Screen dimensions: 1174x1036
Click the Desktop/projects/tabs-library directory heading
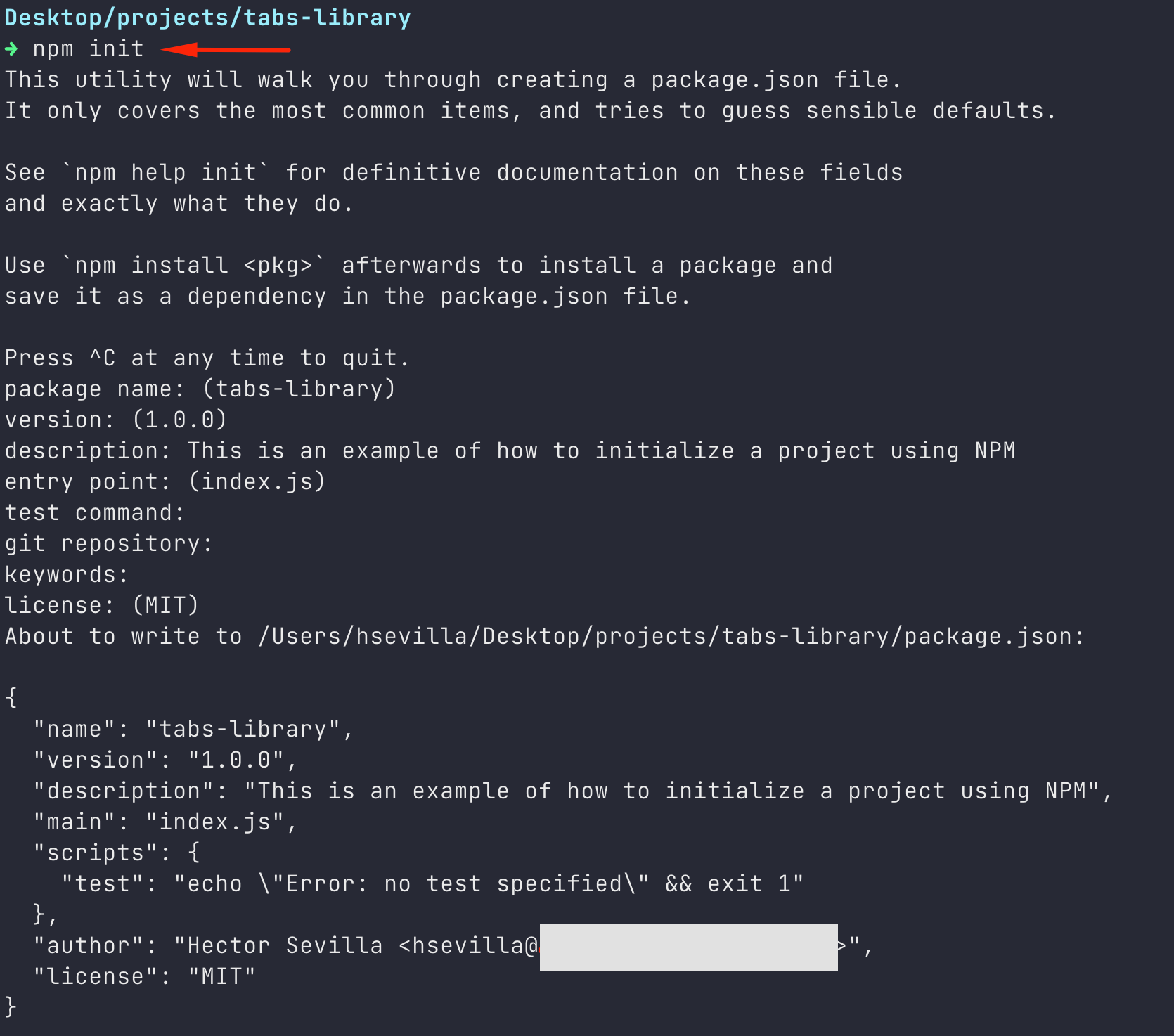(207, 18)
